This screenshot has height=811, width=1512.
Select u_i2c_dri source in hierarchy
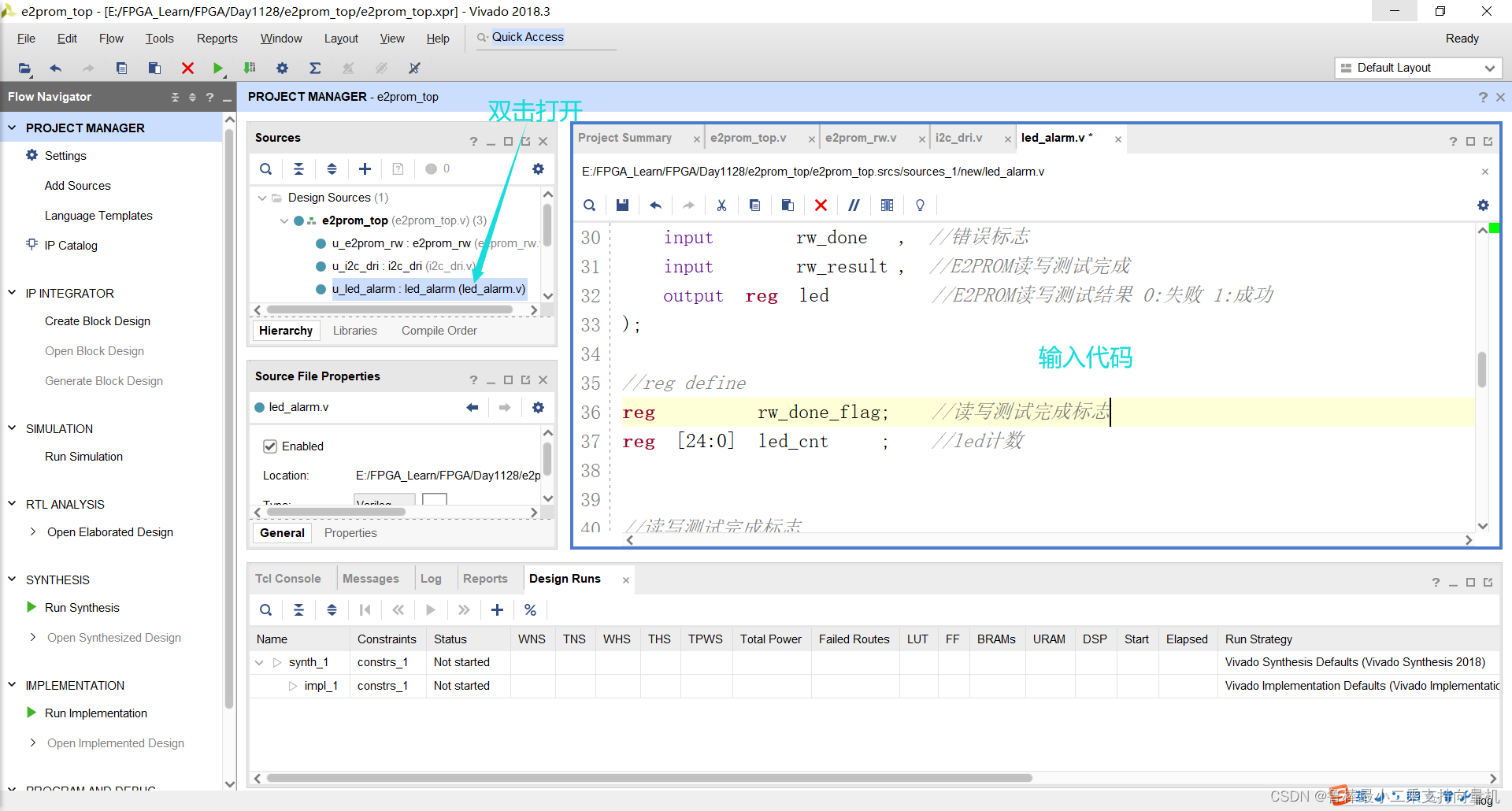click(402, 266)
